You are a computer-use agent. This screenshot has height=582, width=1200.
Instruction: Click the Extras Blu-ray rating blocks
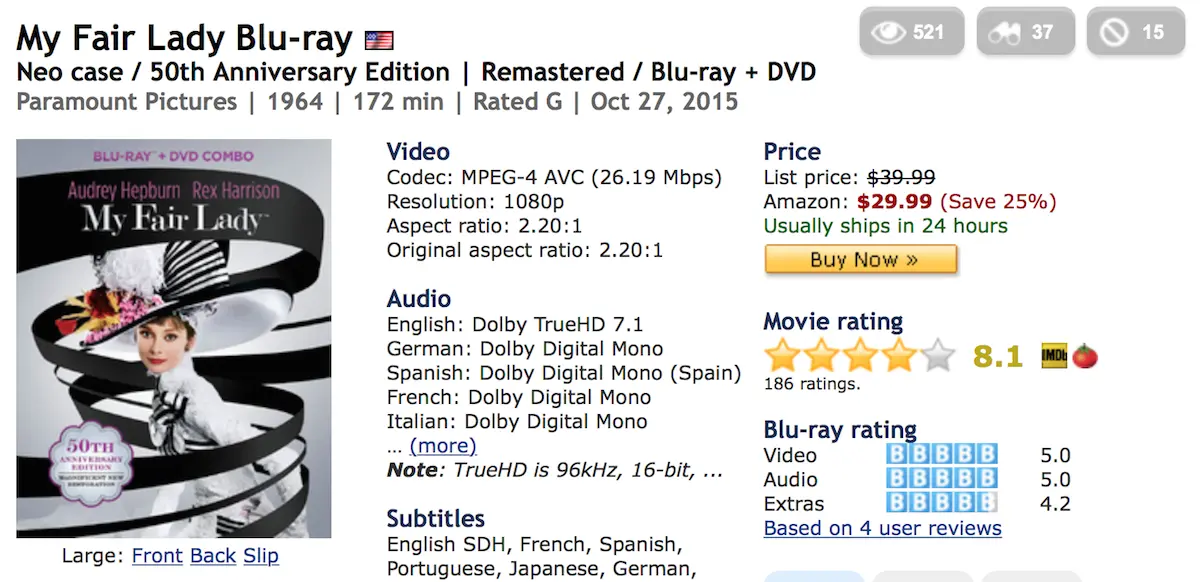(x=941, y=503)
